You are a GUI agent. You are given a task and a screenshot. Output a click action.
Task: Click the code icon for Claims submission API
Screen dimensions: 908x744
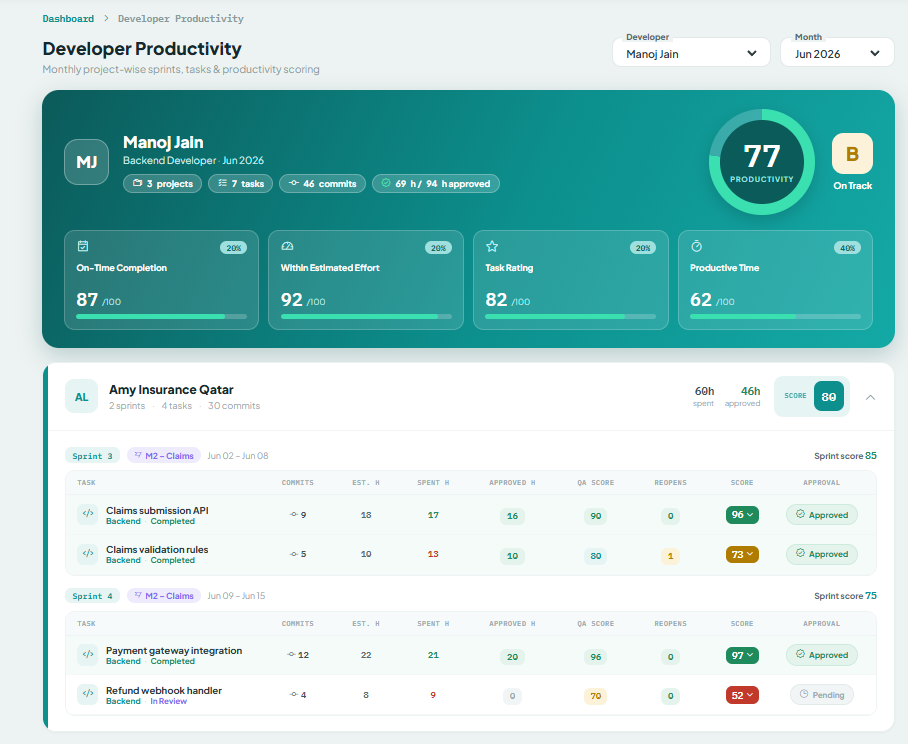tap(87, 514)
